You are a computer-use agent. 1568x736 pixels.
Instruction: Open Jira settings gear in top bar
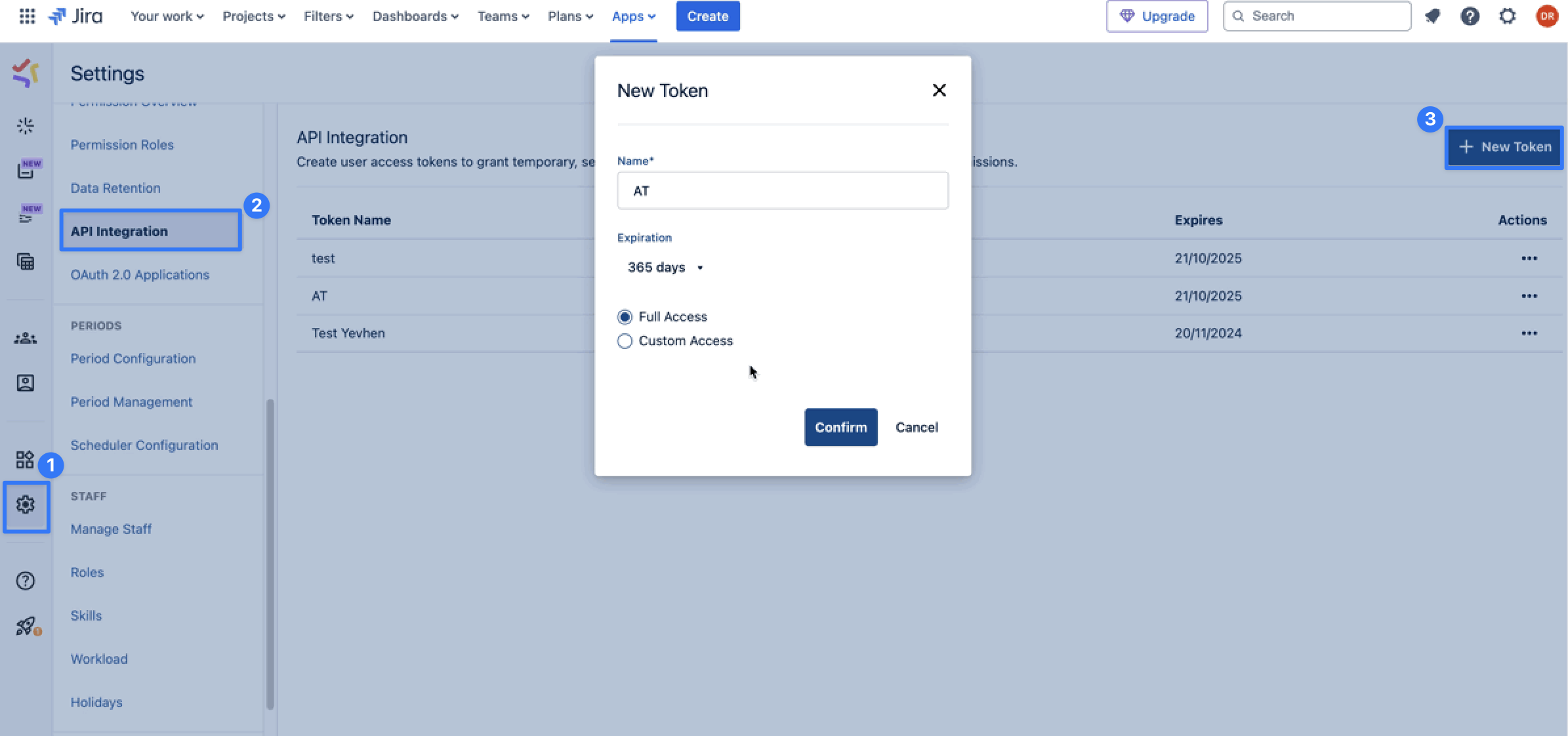point(1508,16)
